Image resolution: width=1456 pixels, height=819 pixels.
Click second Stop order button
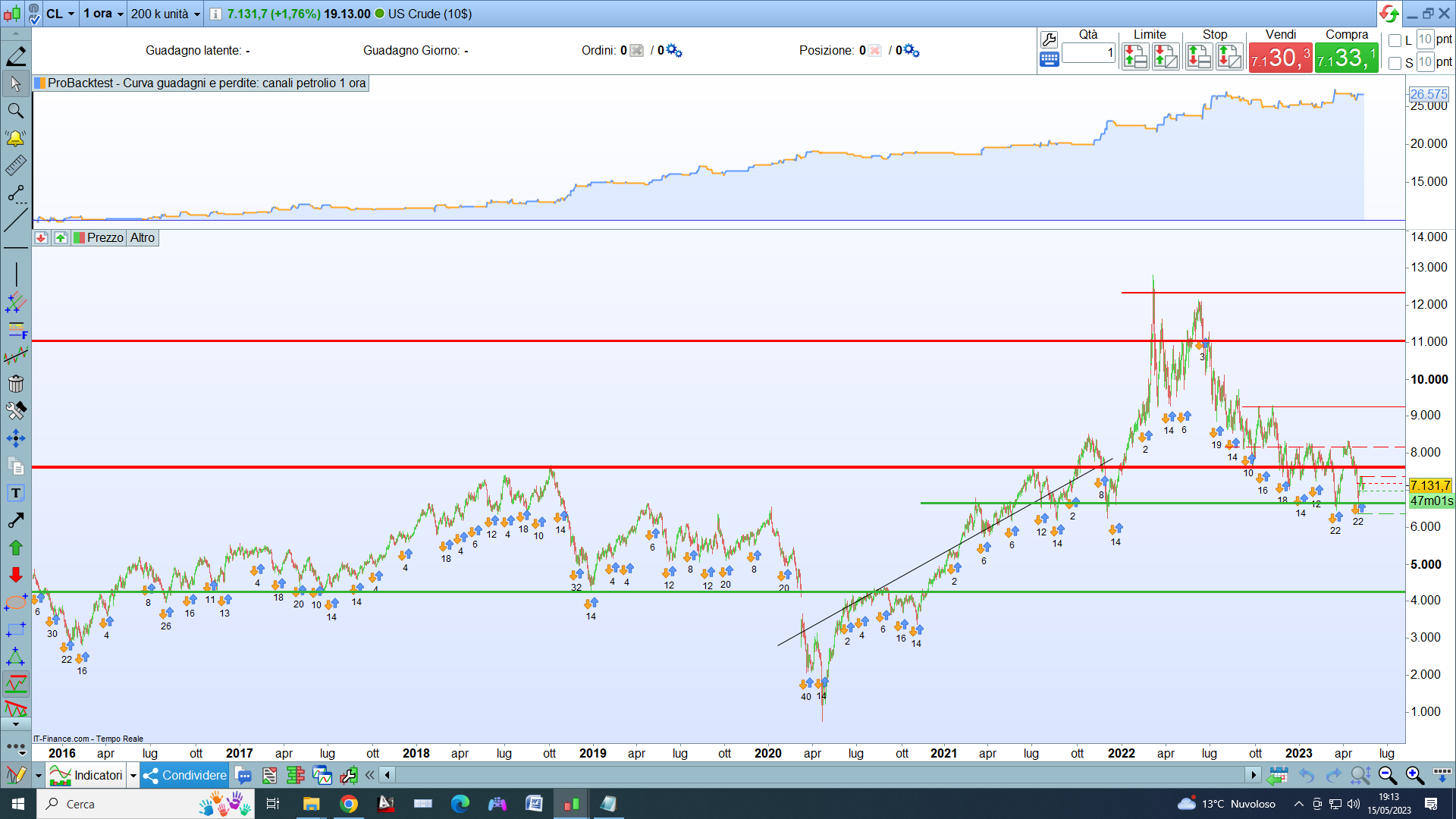pos(1229,58)
